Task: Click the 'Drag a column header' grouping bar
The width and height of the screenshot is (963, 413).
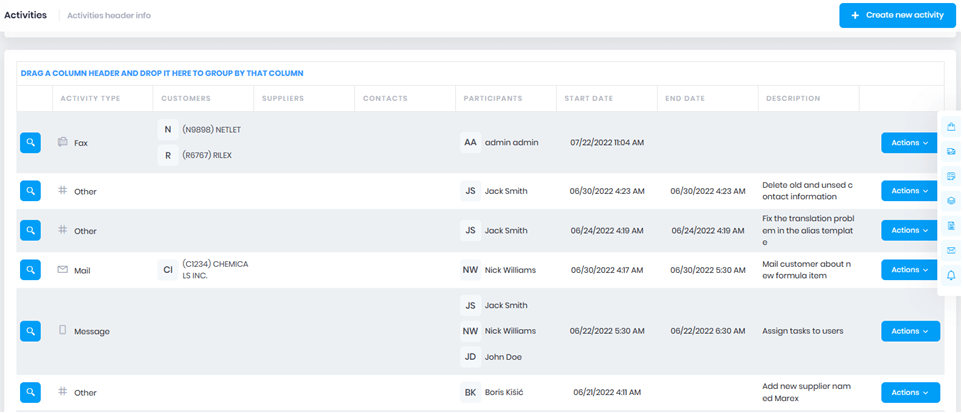Action: [x=480, y=73]
